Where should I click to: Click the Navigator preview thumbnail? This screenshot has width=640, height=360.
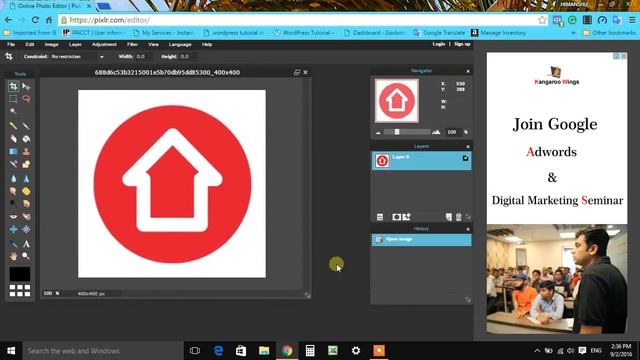pos(397,101)
